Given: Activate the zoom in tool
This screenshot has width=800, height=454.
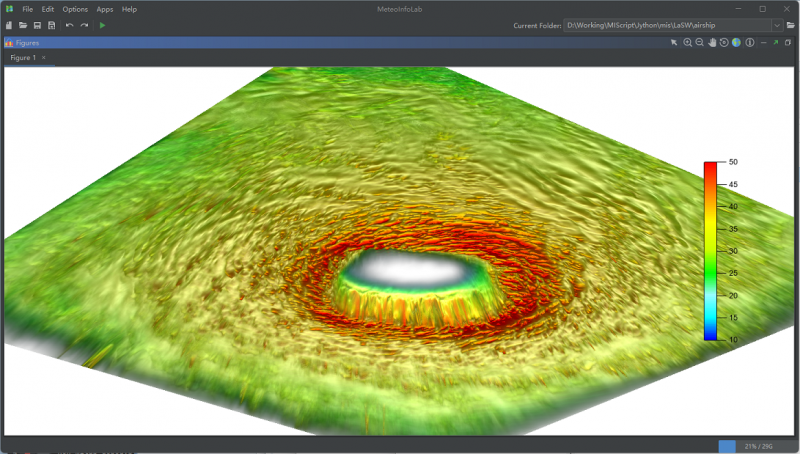Looking at the screenshot, I should pos(687,43).
